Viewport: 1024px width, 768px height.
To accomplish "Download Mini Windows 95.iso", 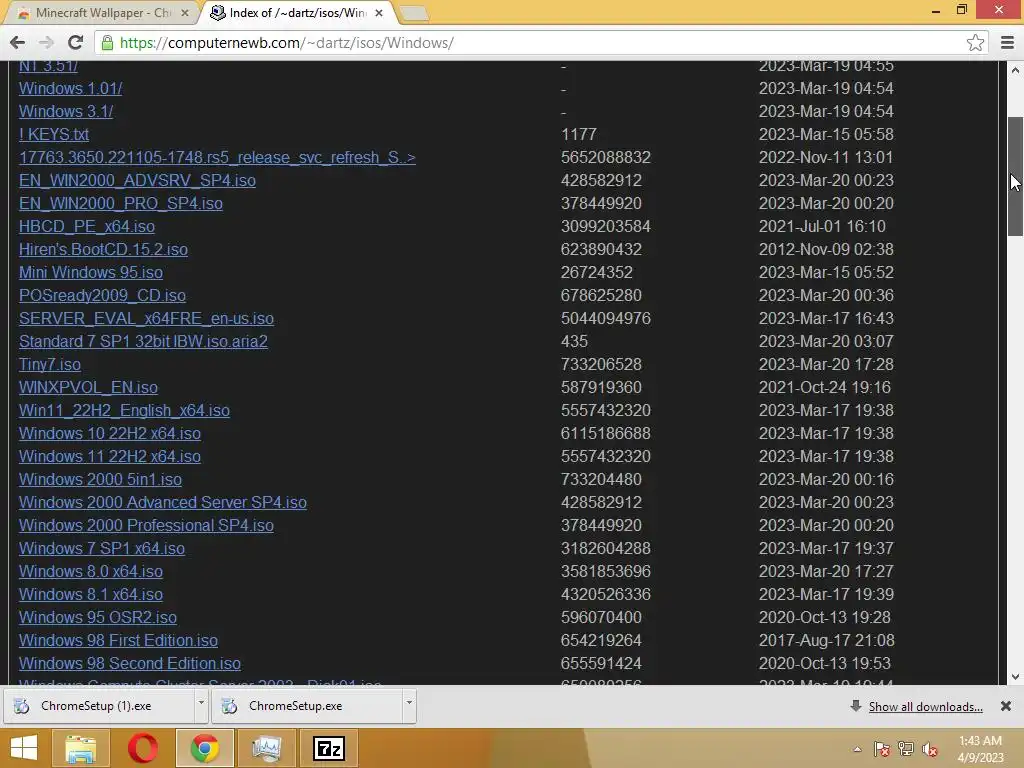I will (x=91, y=272).
